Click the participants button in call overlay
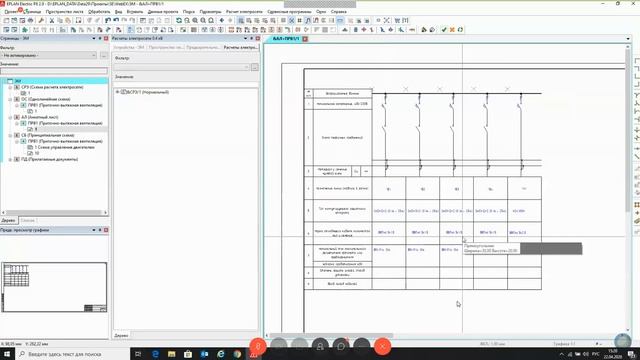The image size is (640, 360). [x=320, y=347]
